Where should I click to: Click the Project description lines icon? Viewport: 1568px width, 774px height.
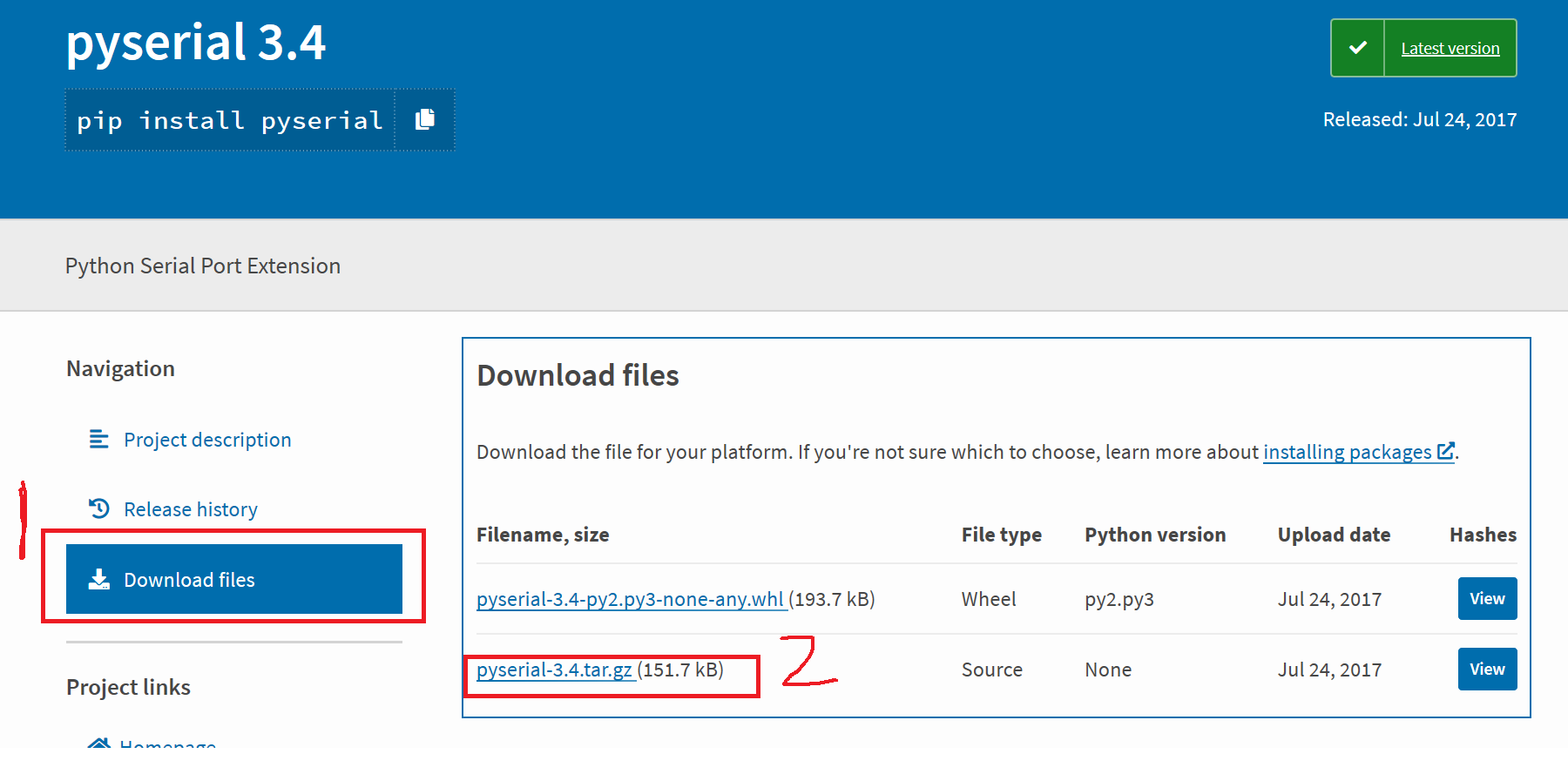click(99, 439)
